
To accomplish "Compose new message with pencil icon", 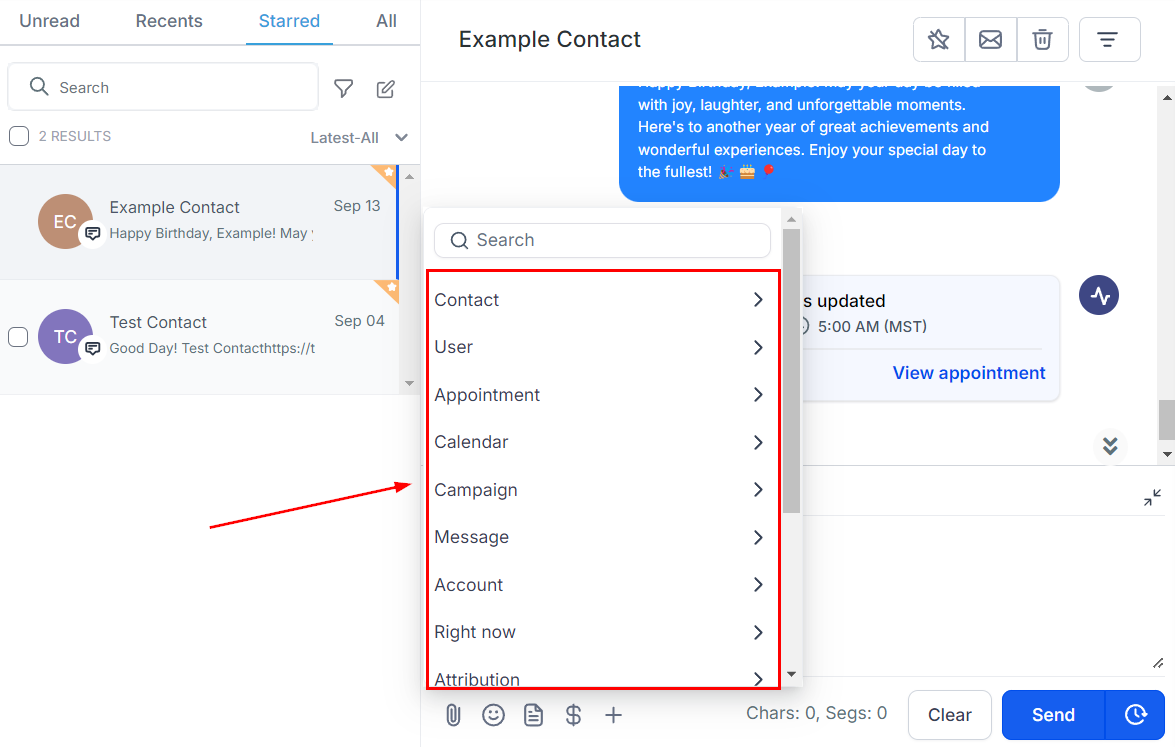I will [x=386, y=89].
